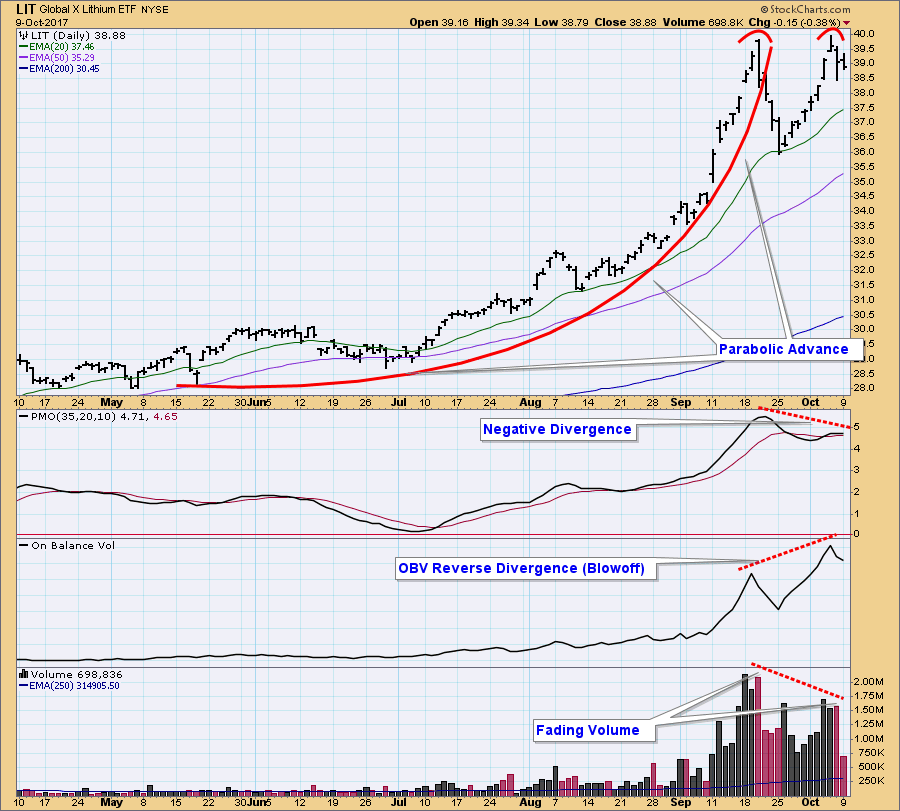Image resolution: width=900 pixels, height=811 pixels.
Task: Click the NYSE exchange label
Action: (155, 10)
